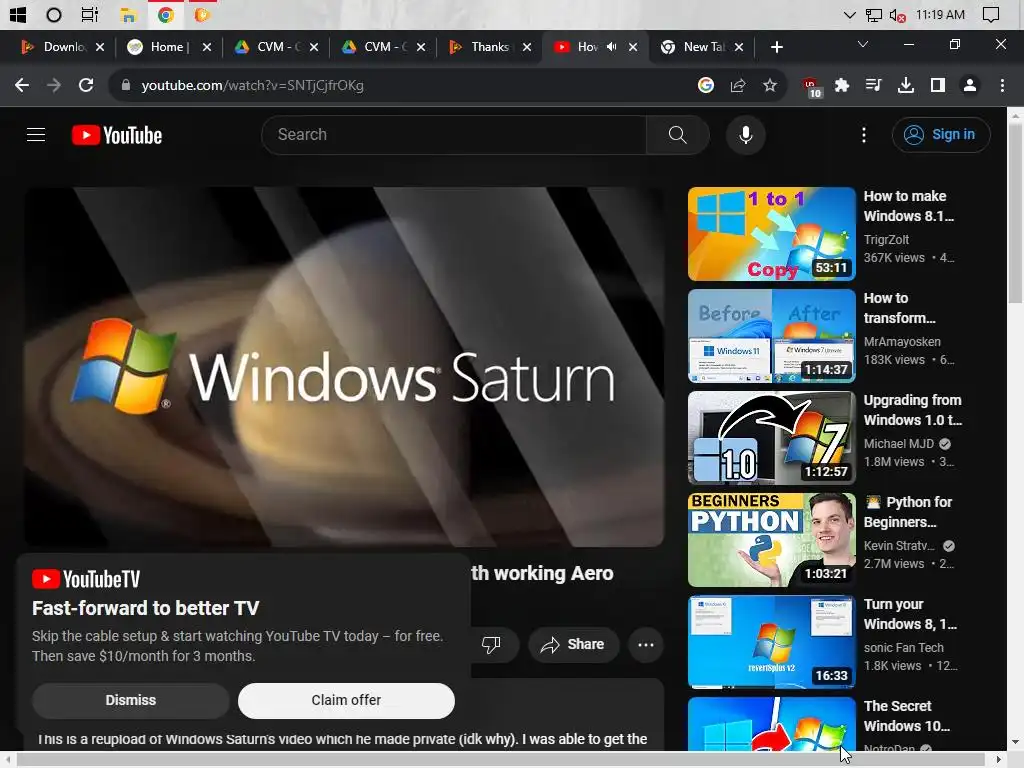
Task: Focus the YouTube Search field
Action: click(x=455, y=135)
